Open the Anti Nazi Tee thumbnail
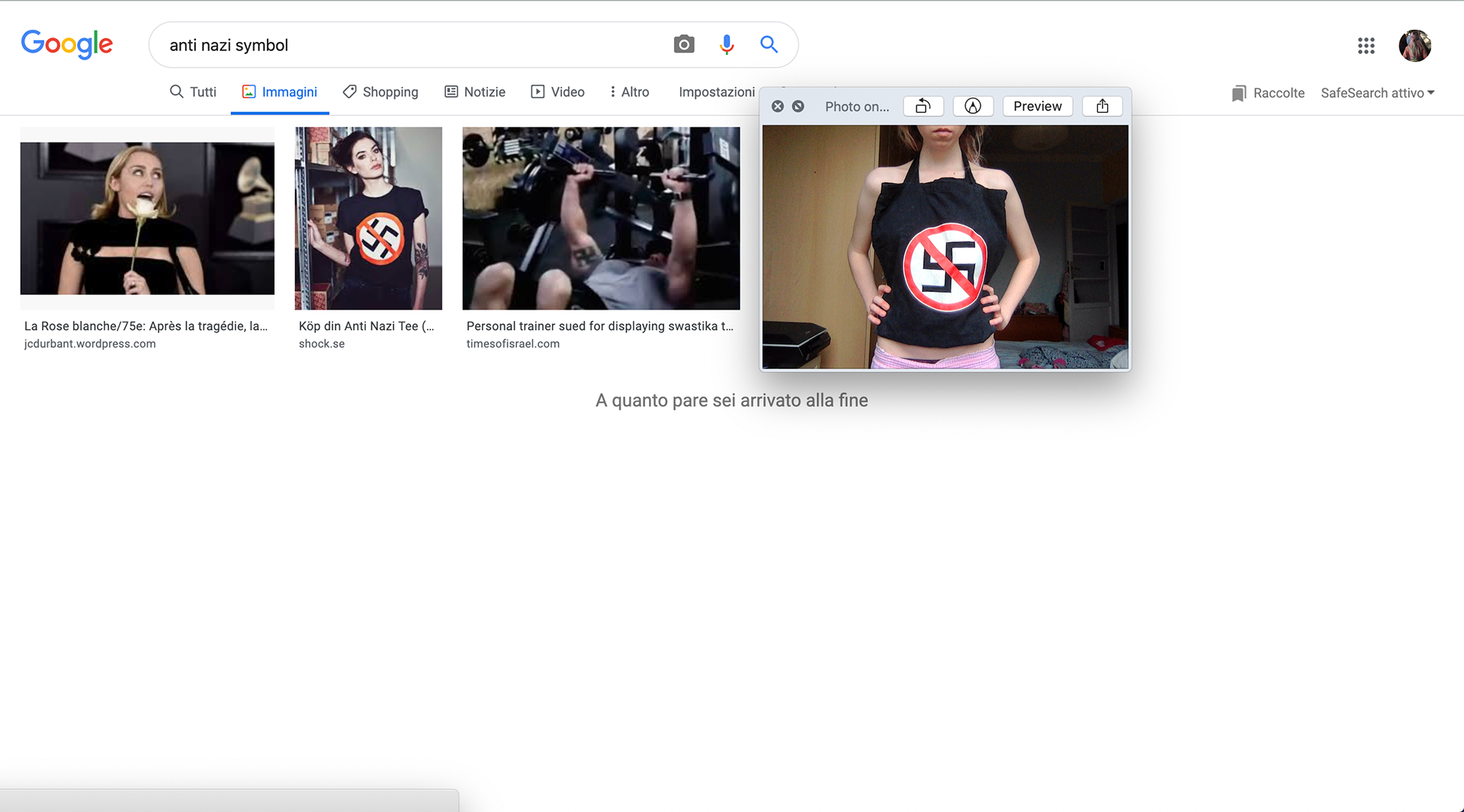This screenshot has width=1464, height=812. [x=368, y=218]
